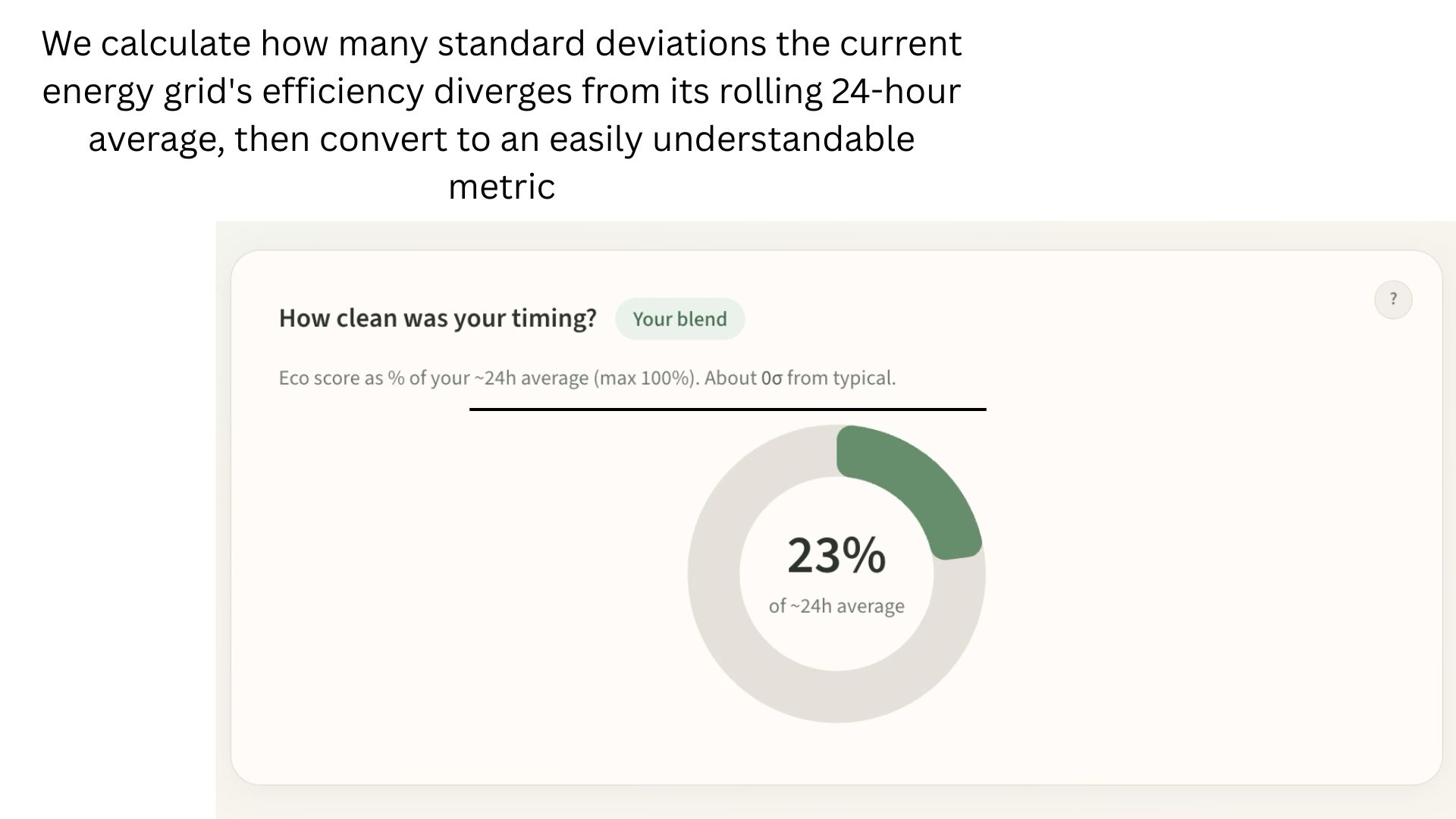Screen dimensions: 1456x819
Task: Click the "of ~24h average" label
Action: [x=836, y=606]
